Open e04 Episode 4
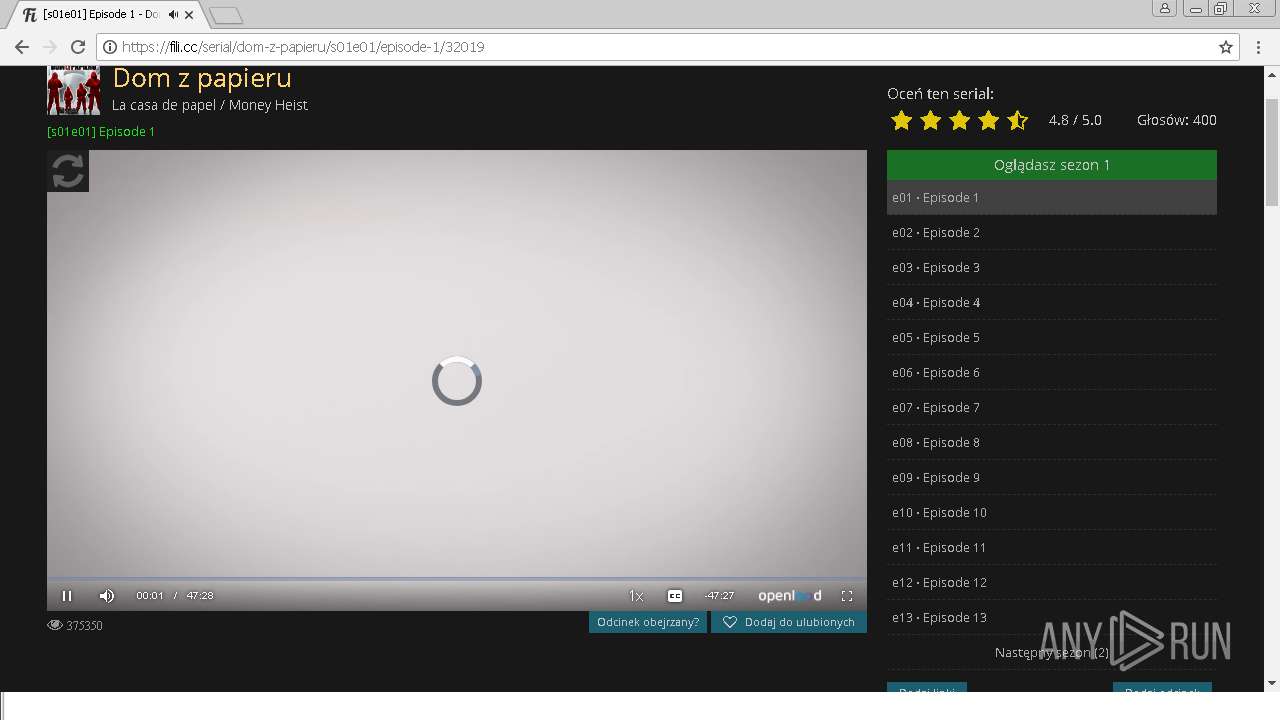Screen dimensions: 1280x720 click(1052, 303)
